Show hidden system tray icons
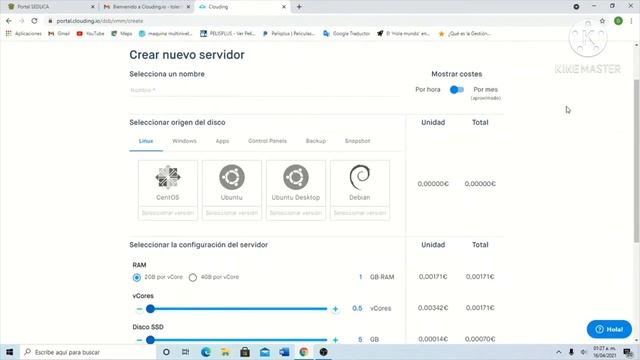The width and height of the screenshot is (640, 360). coord(559,352)
